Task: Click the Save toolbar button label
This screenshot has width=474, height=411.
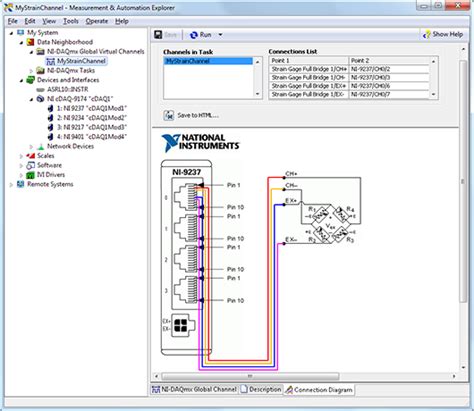Action: click(170, 35)
